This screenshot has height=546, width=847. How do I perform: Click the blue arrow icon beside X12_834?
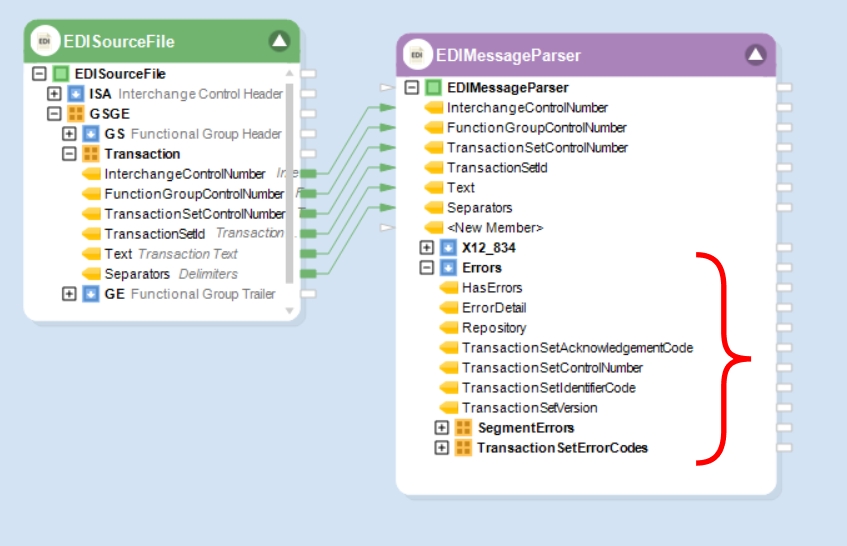point(448,247)
